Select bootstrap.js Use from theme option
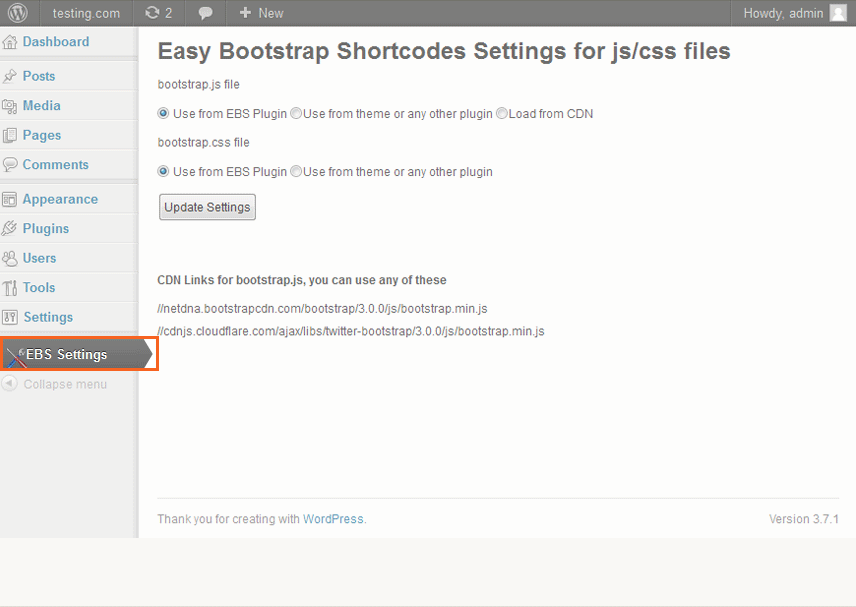The image size is (856, 607). pos(296,114)
